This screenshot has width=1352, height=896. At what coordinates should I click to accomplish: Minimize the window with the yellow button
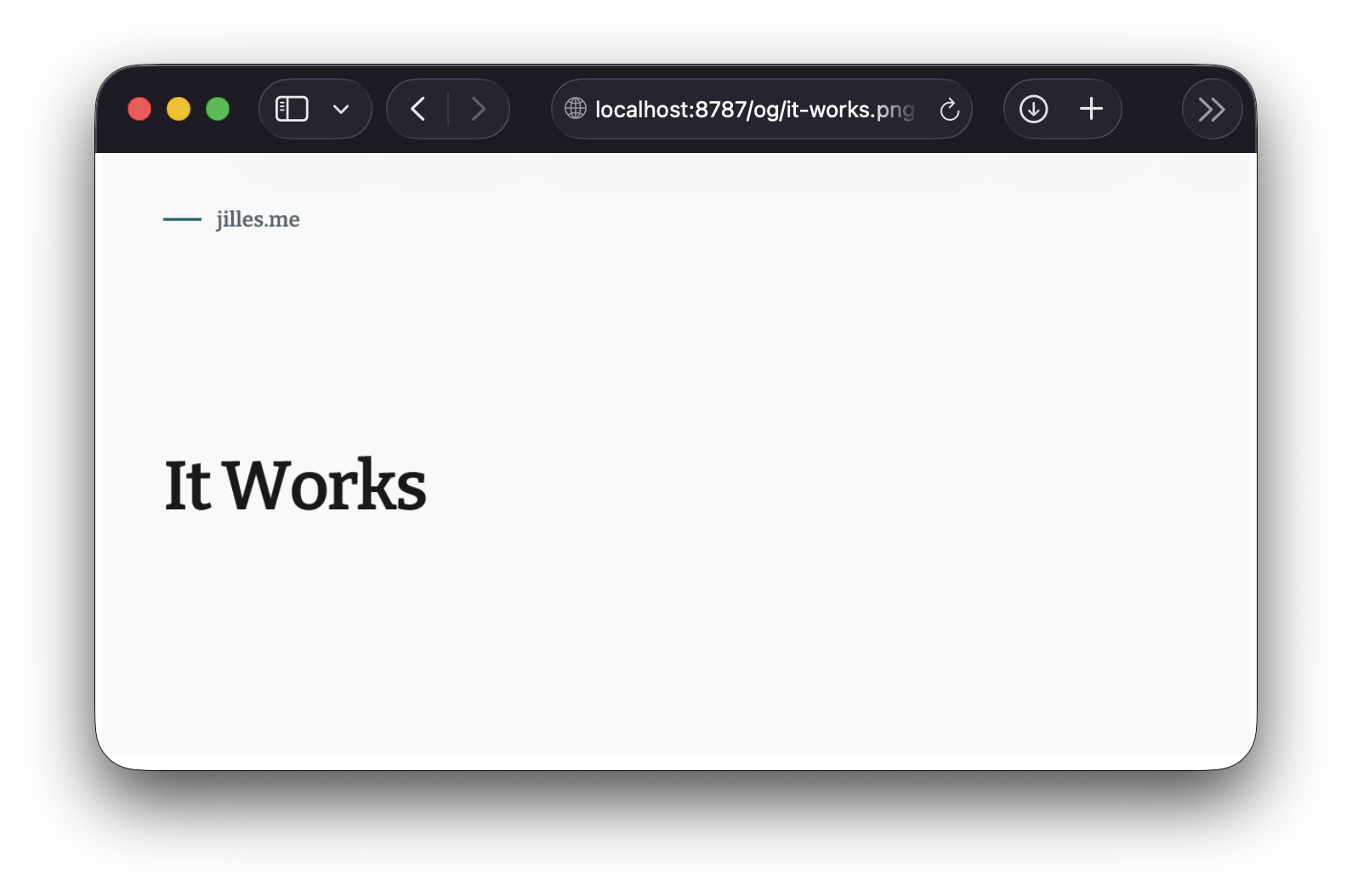tap(179, 109)
